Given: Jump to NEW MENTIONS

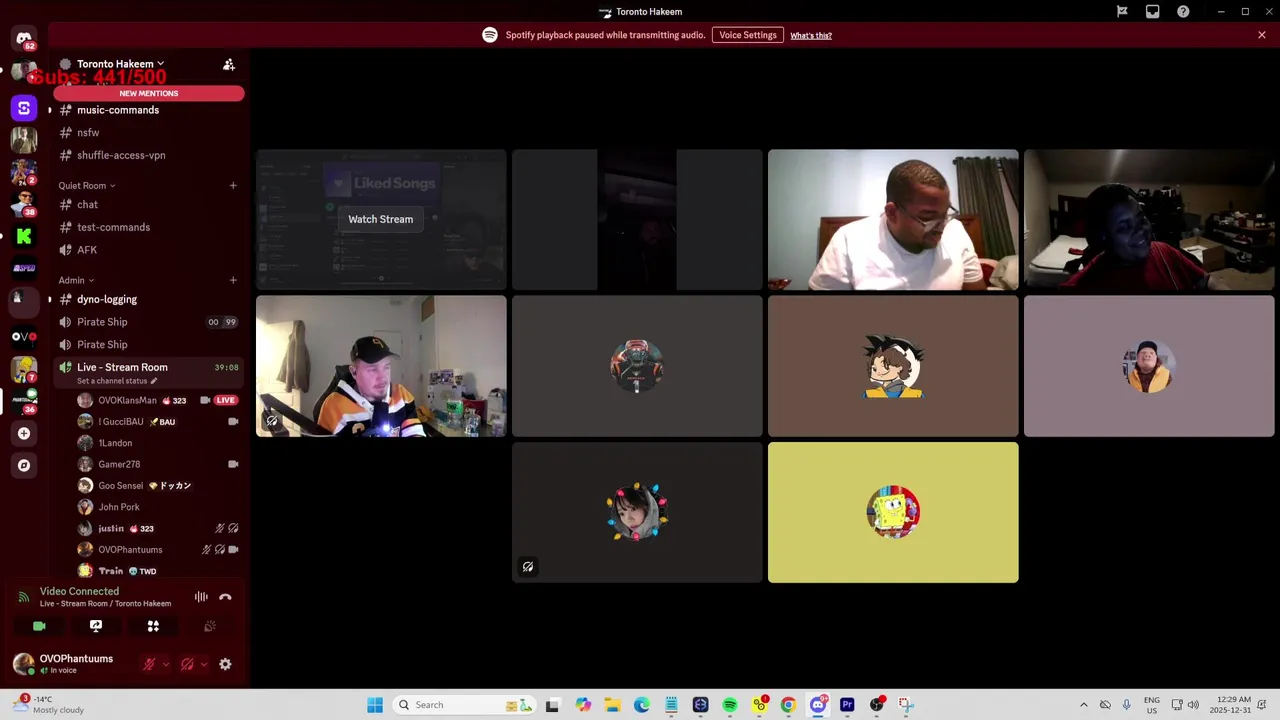Looking at the screenshot, I should pyautogui.click(x=149, y=93).
